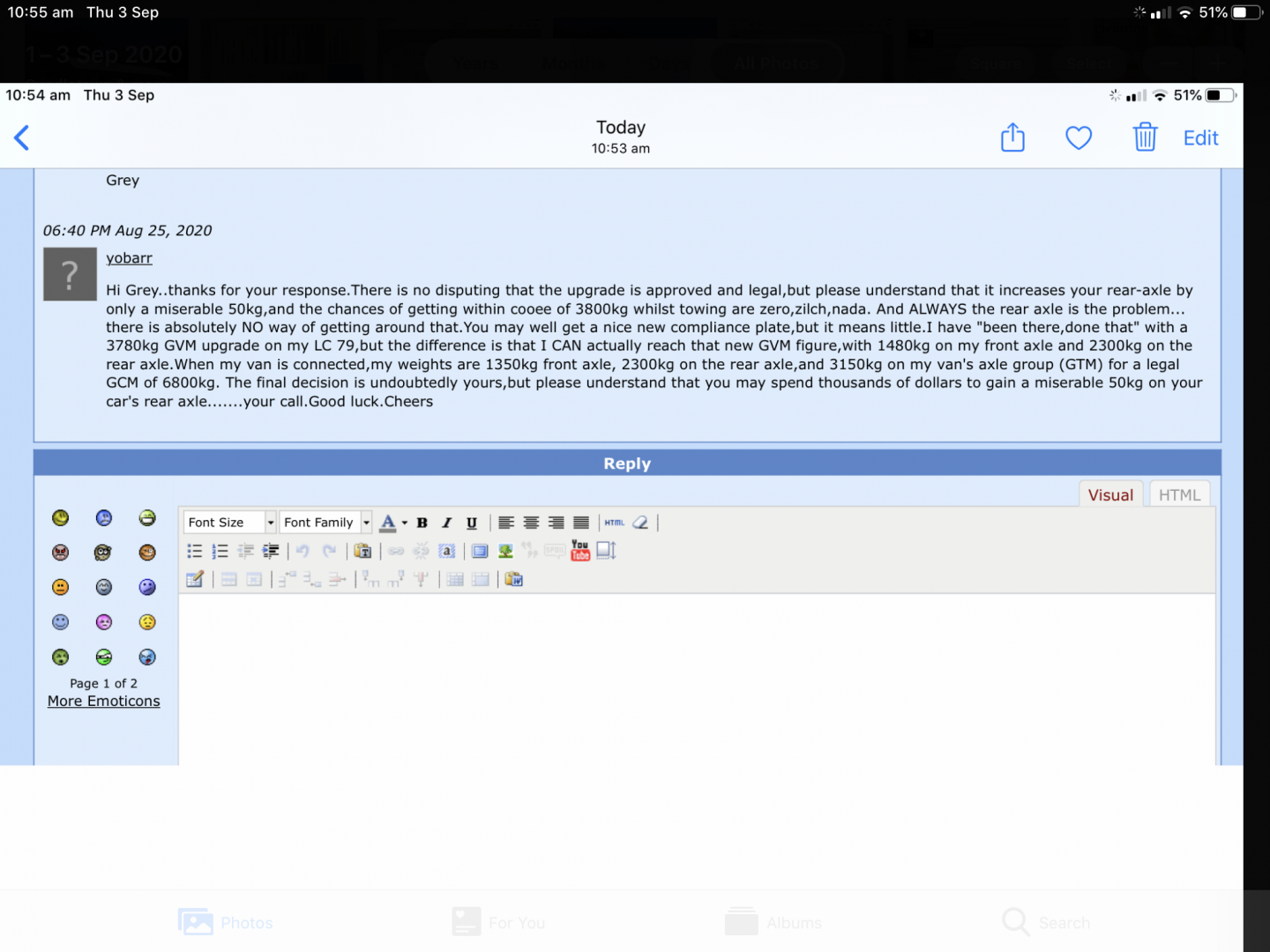Click the eraser remove formatting icon
The width and height of the screenshot is (1270, 952).
[640, 523]
